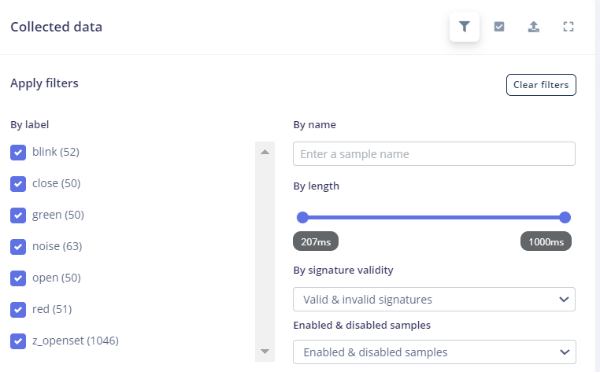The width and height of the screenshot is (600, 373).
Task: Click the Clear filters button
Action: [x=541, y=85]
